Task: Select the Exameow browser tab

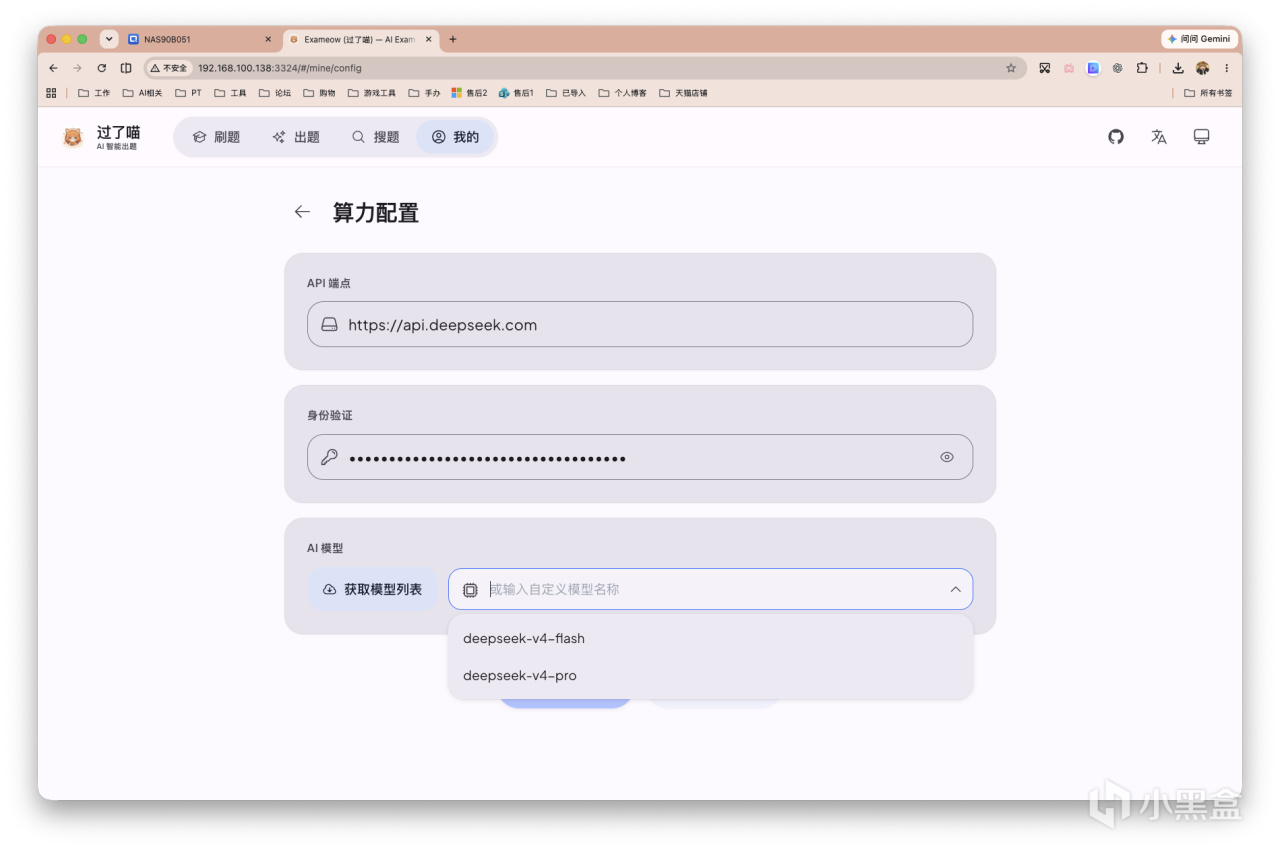Action: (359, 39)
